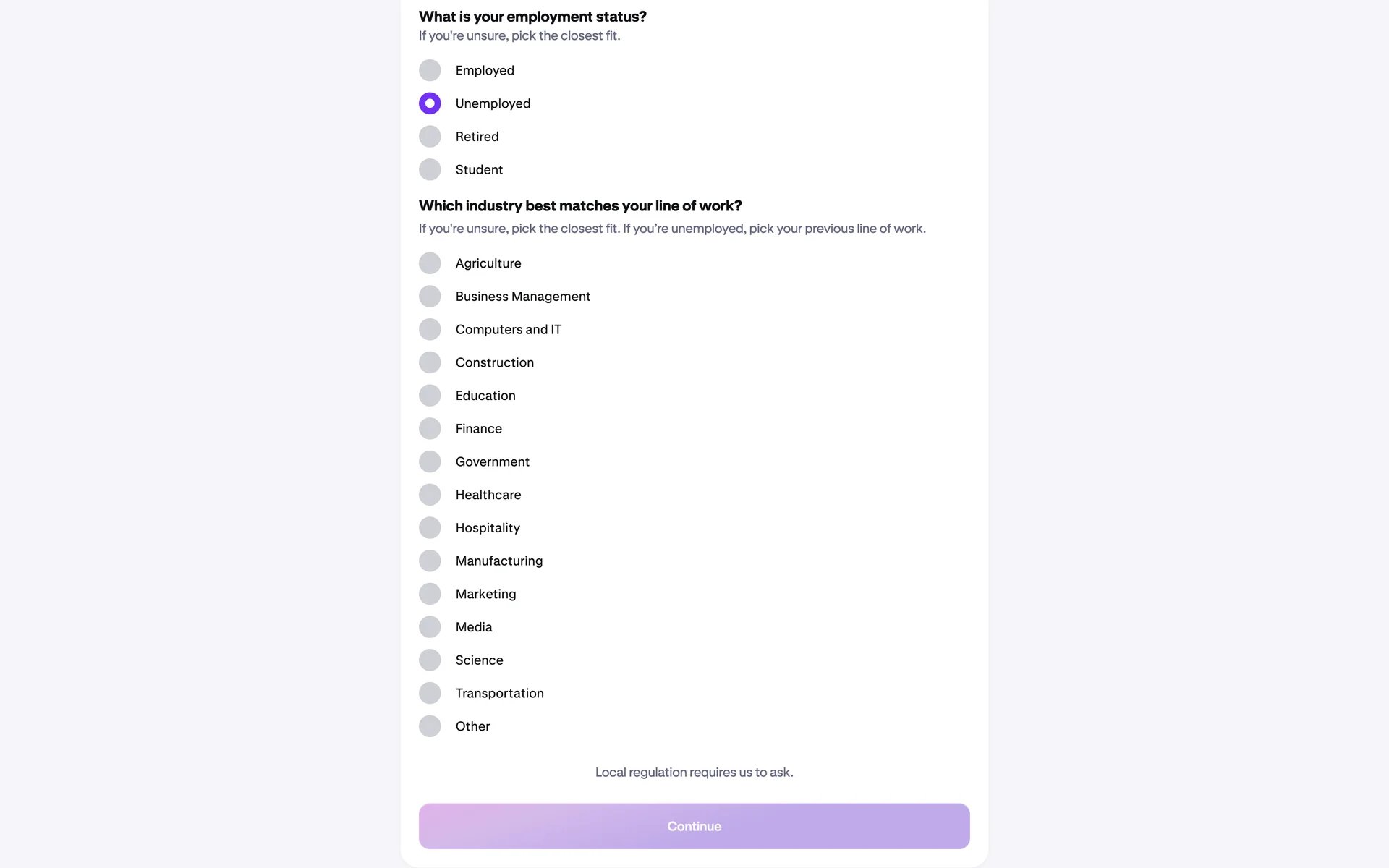Choose the Transportation industry option
Viewport: 1389px width, 868px height.
point(430,693)
